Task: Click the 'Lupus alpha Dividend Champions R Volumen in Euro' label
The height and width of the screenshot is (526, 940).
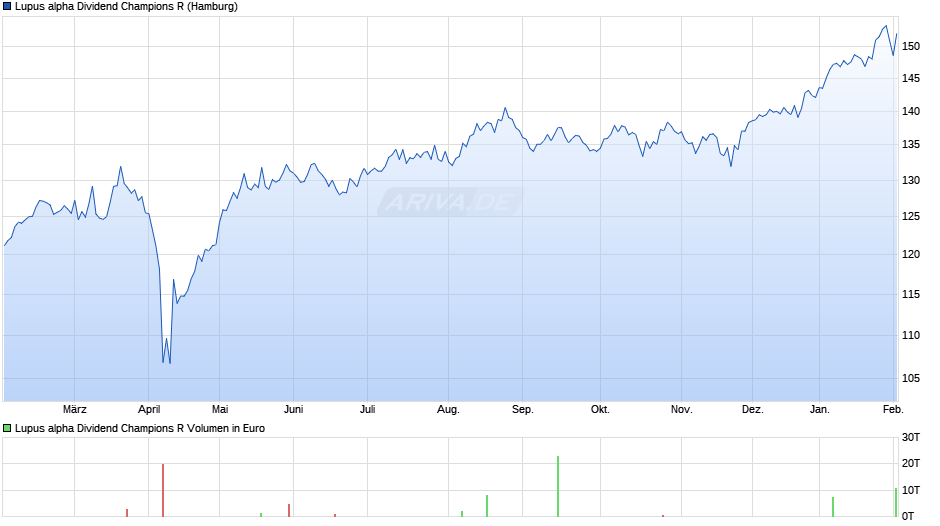Action: [140, 428]
